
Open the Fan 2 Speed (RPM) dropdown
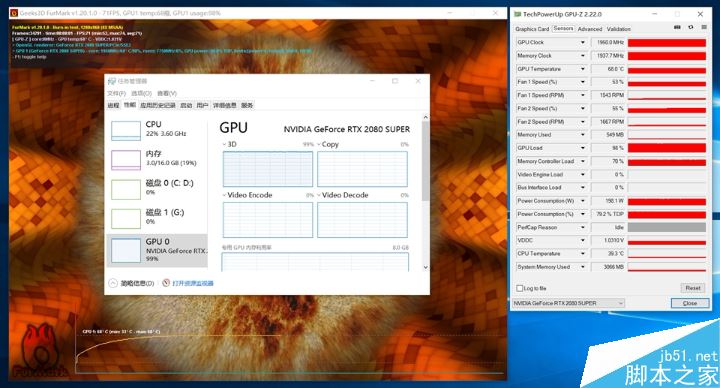[x=583, y=122]
